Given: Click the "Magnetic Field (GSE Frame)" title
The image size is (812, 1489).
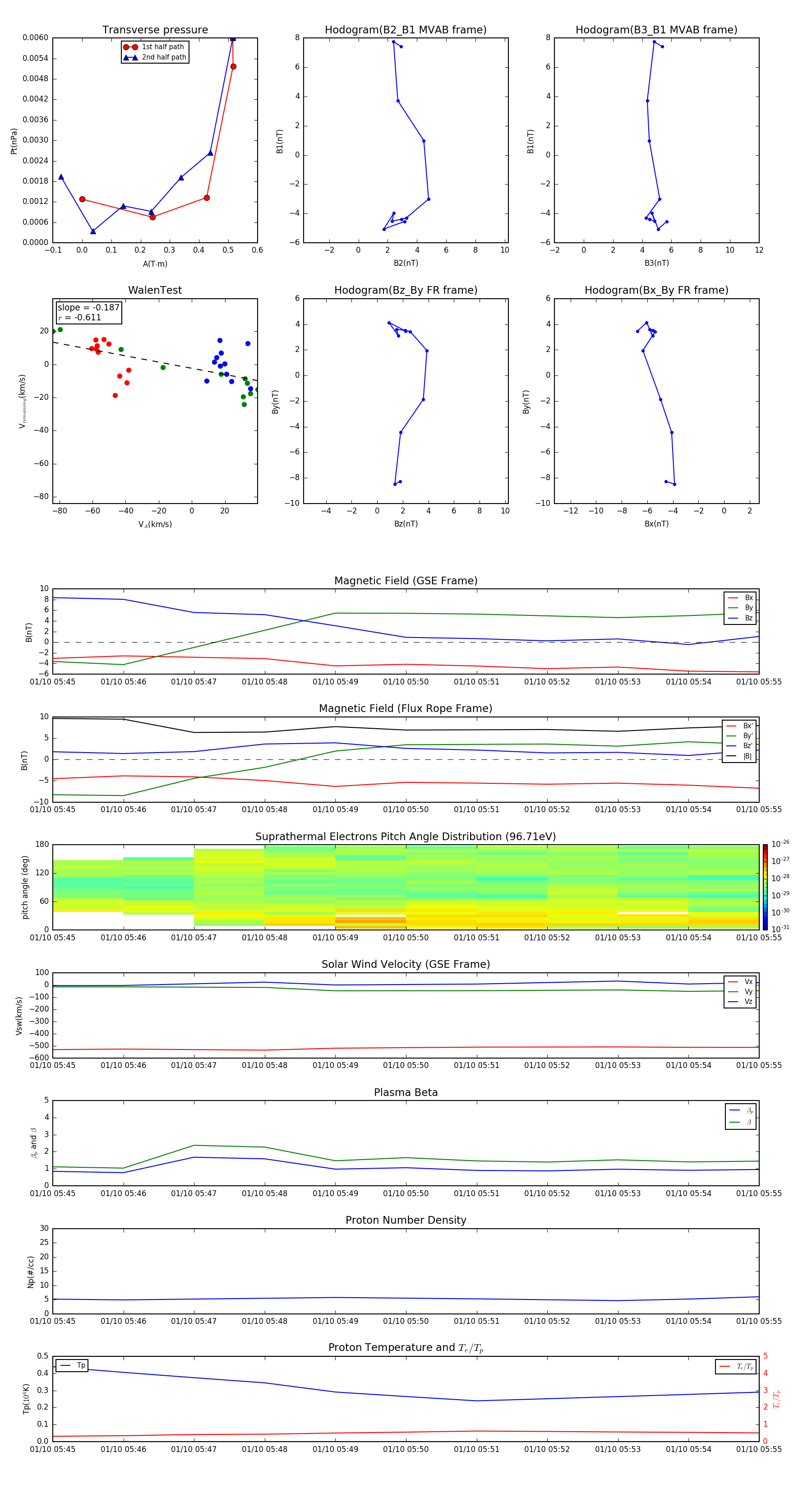Looking at the screenshot, I should 406,581.
